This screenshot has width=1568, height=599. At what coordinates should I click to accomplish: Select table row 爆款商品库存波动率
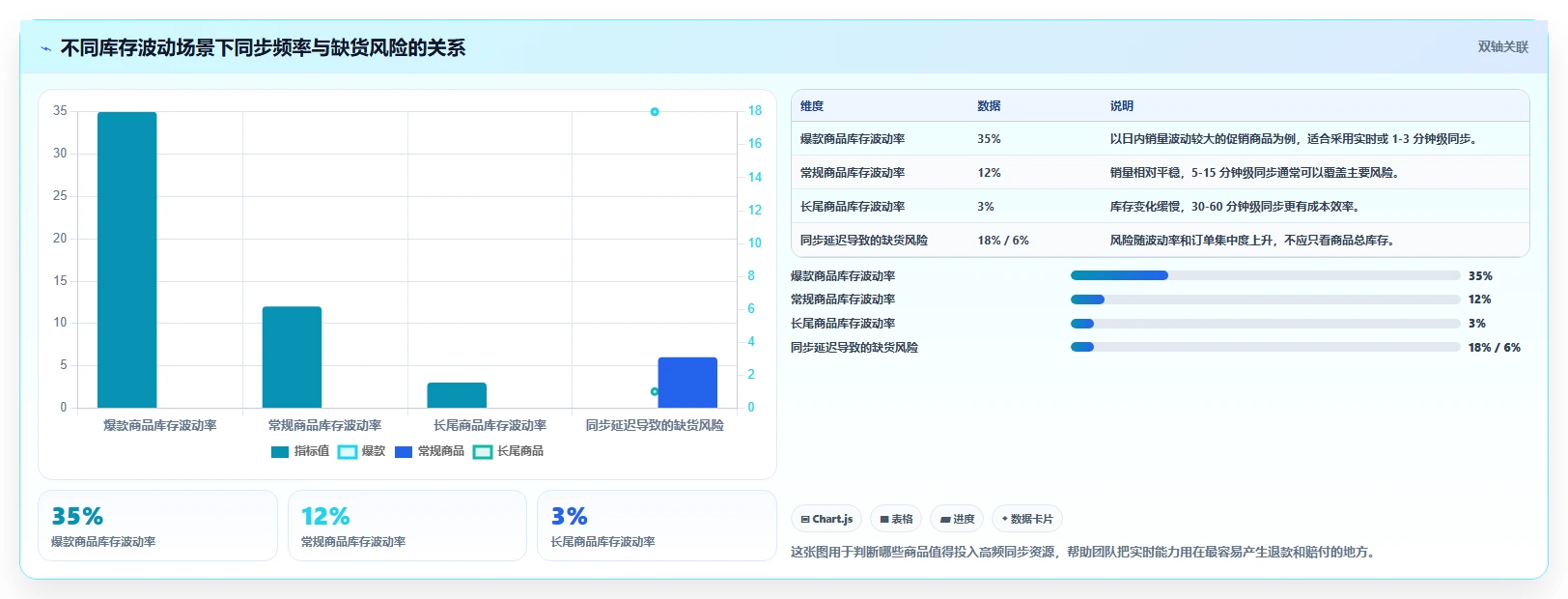[1161, 139]
